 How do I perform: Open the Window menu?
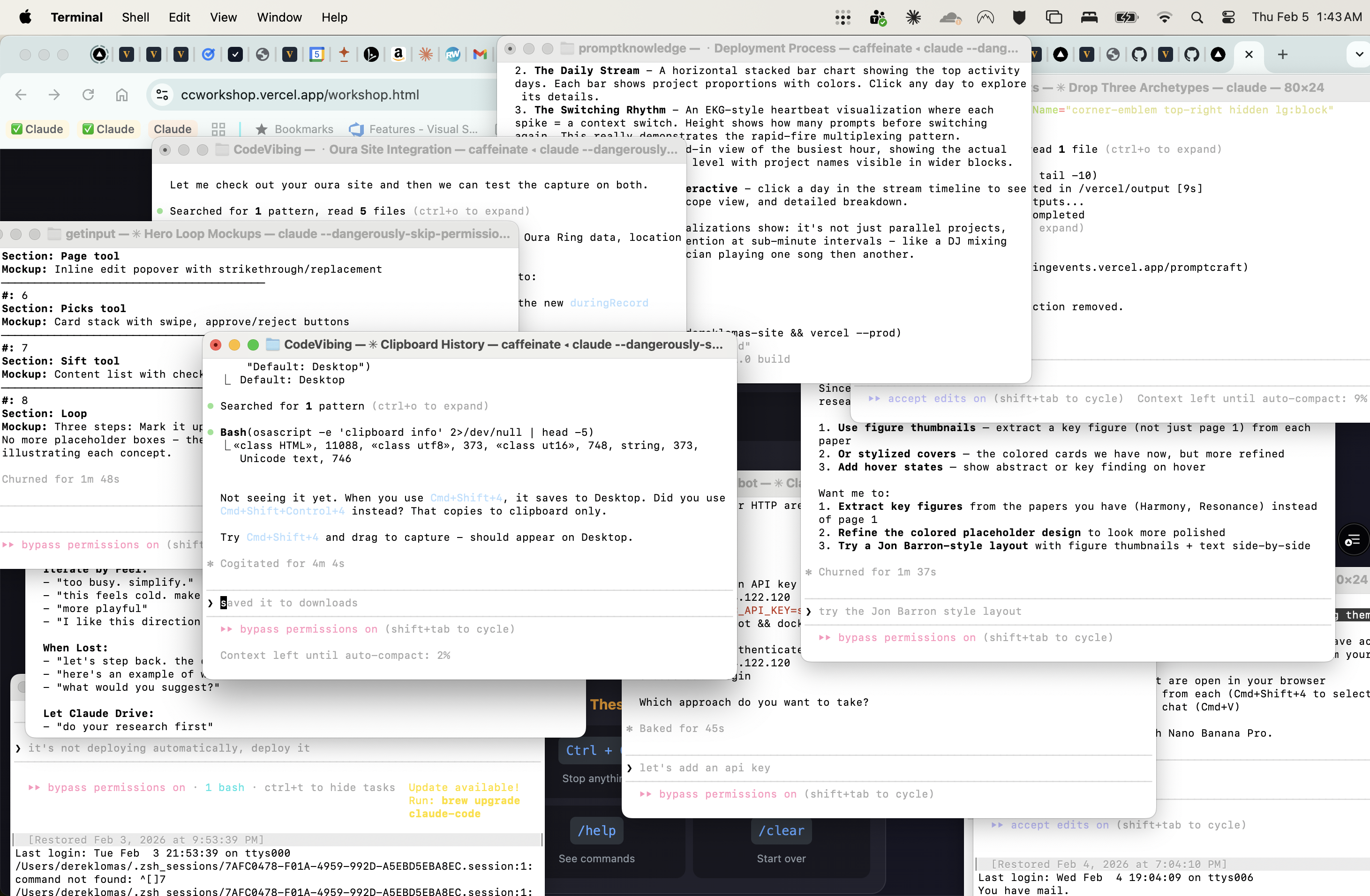[x=279, y=17]
